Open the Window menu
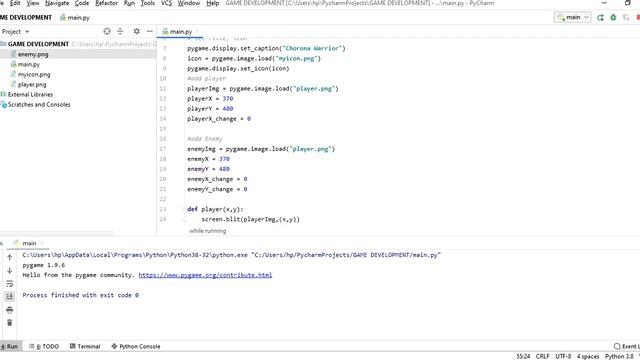Screen dimensions: 640x360 click(x=189, y=3)
